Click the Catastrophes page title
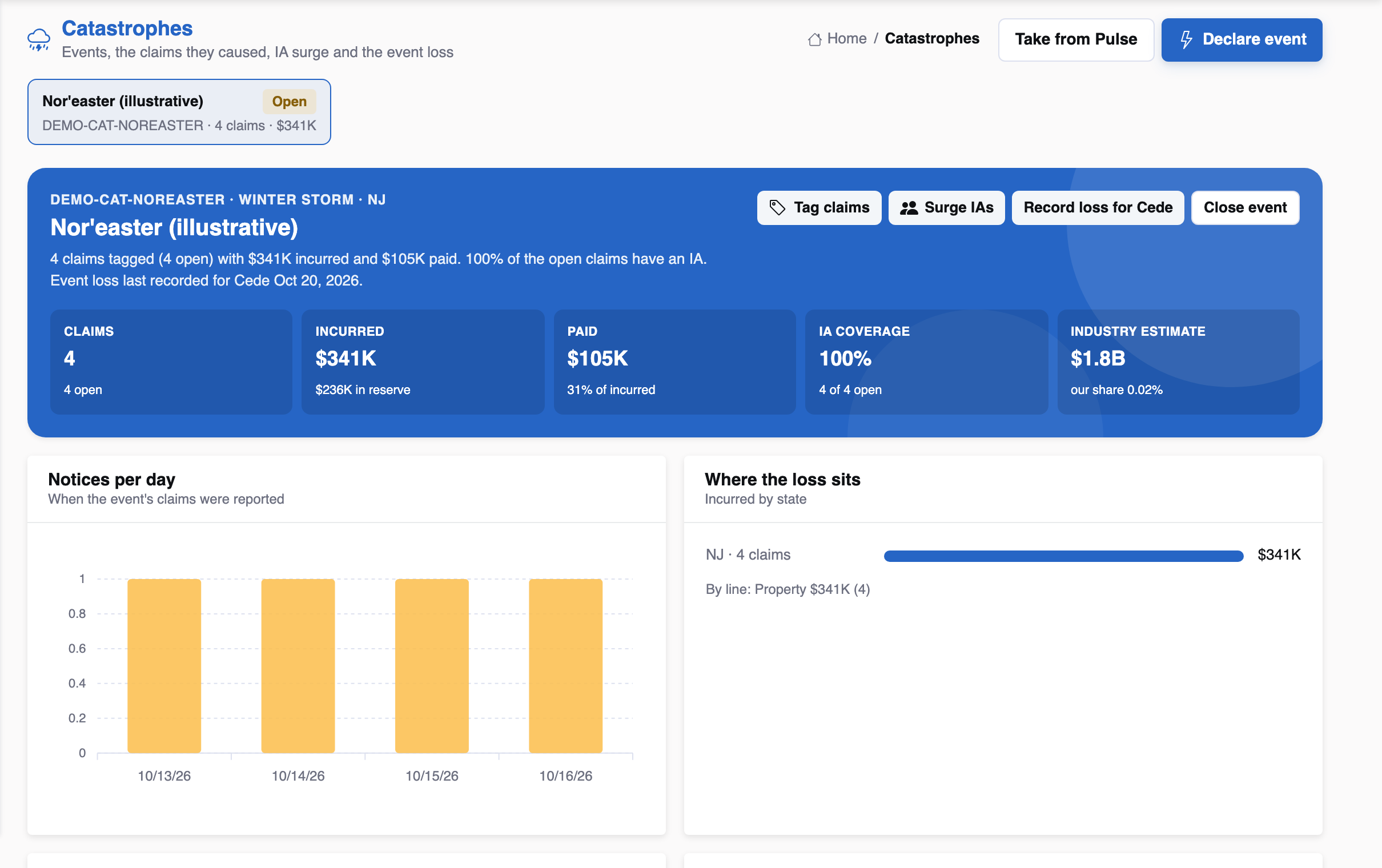Screen dimensions: 1382x868 tap(127, 28)
